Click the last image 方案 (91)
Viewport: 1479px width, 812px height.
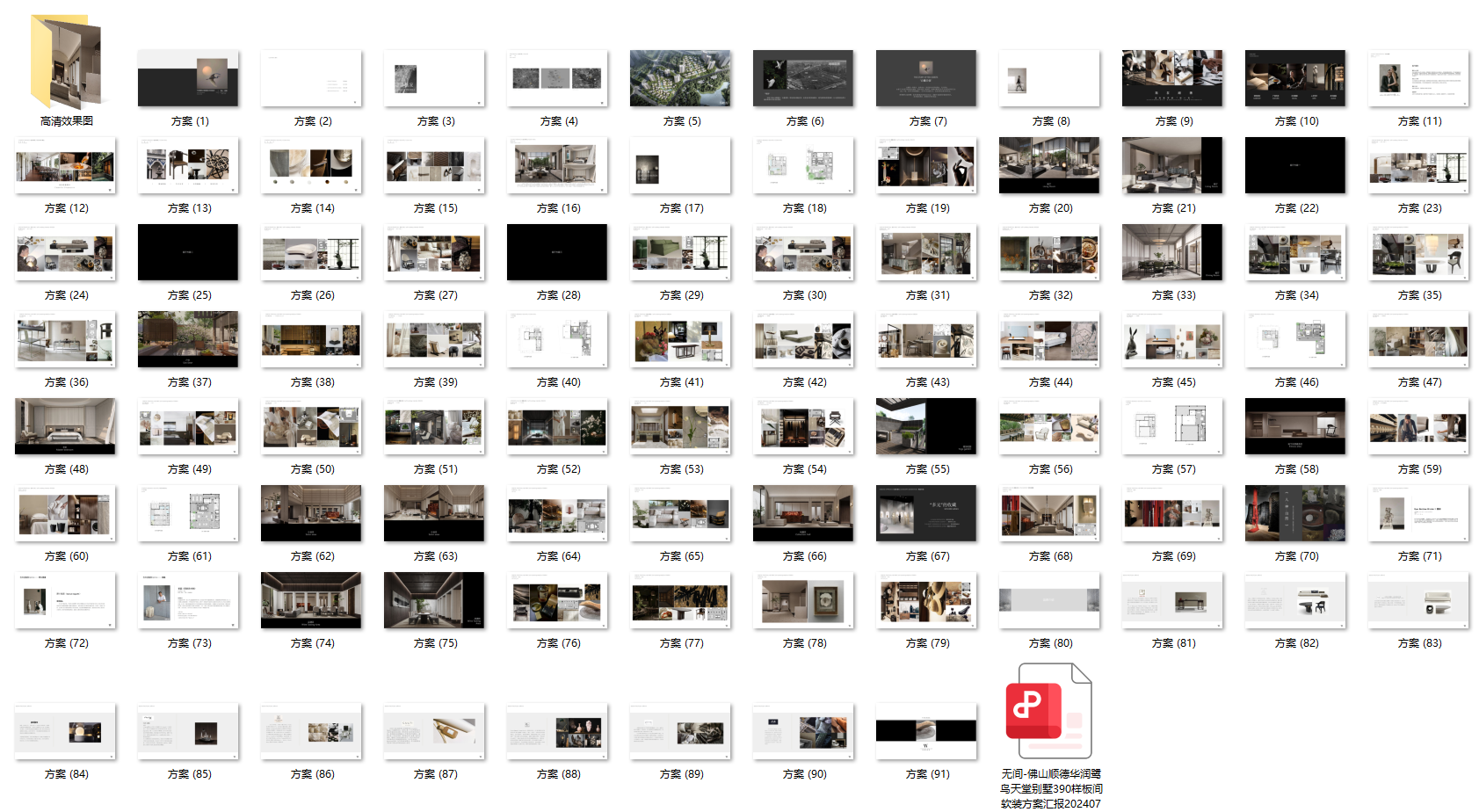[926, 731]
